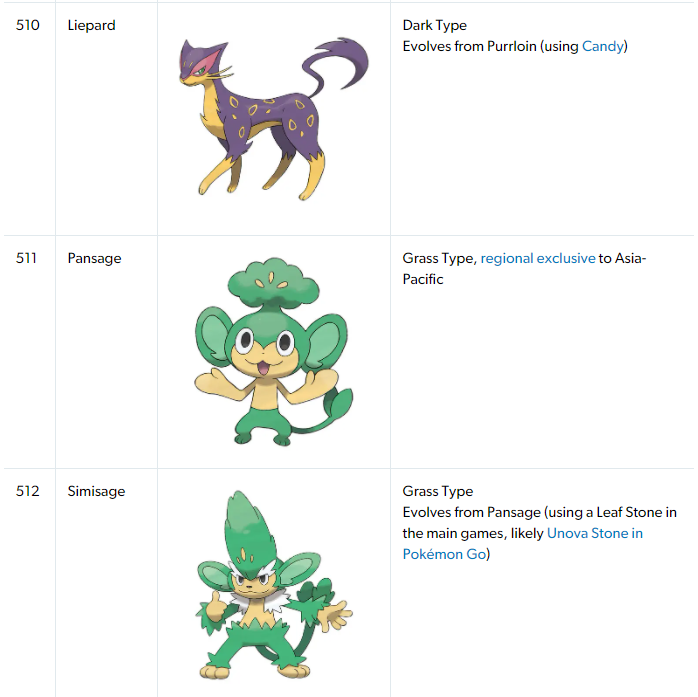Follow the regional exclusive link
The image size is (698, 697).
tap(538, 258)
